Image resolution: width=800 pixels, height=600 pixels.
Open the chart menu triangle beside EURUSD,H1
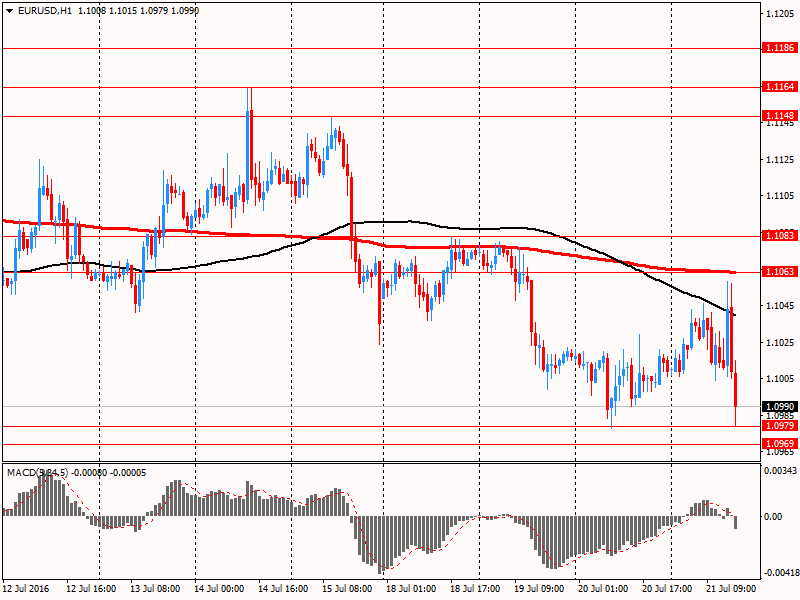pos(9,10)
